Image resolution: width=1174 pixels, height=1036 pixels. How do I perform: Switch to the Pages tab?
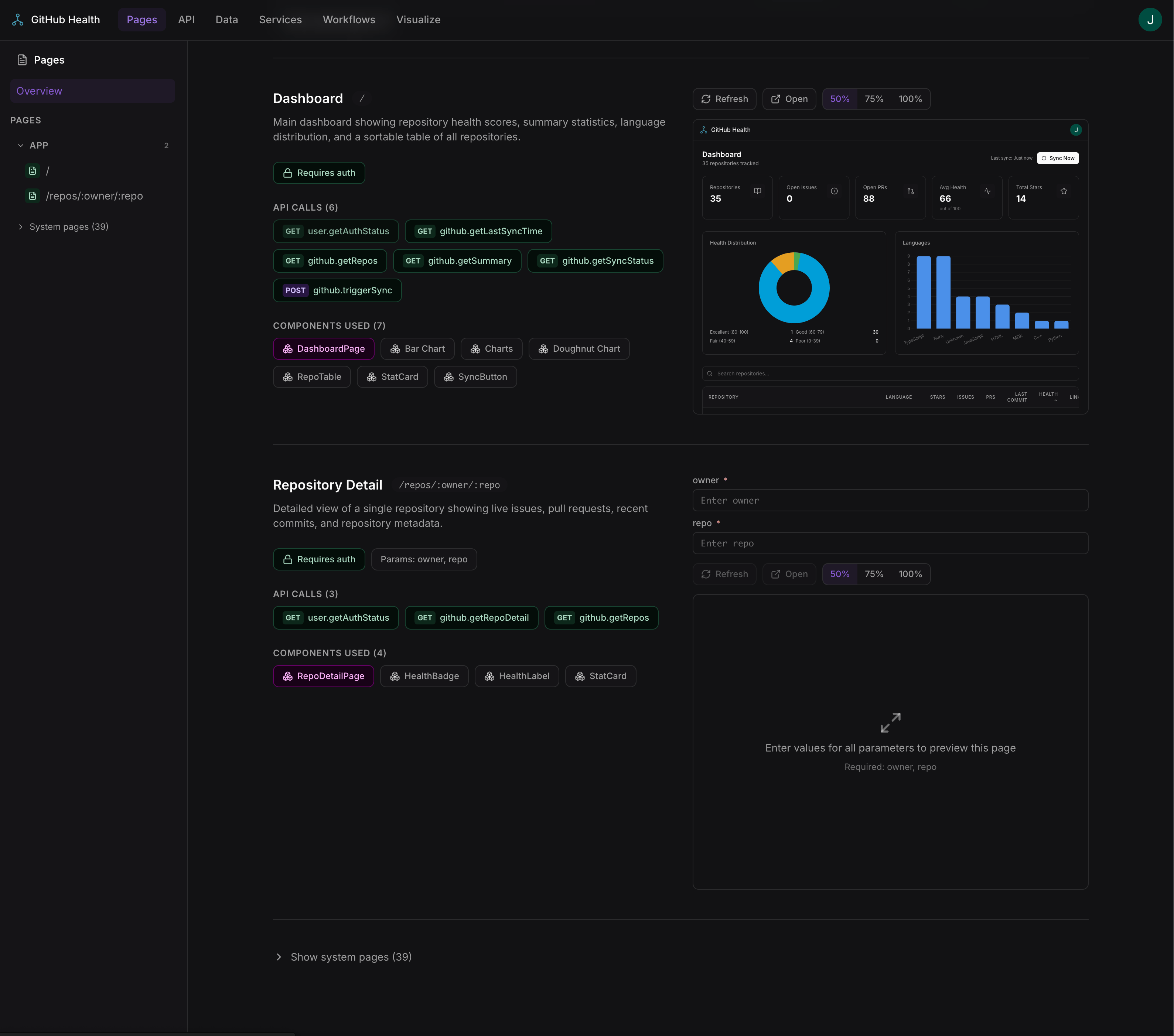tap(142, 20)
